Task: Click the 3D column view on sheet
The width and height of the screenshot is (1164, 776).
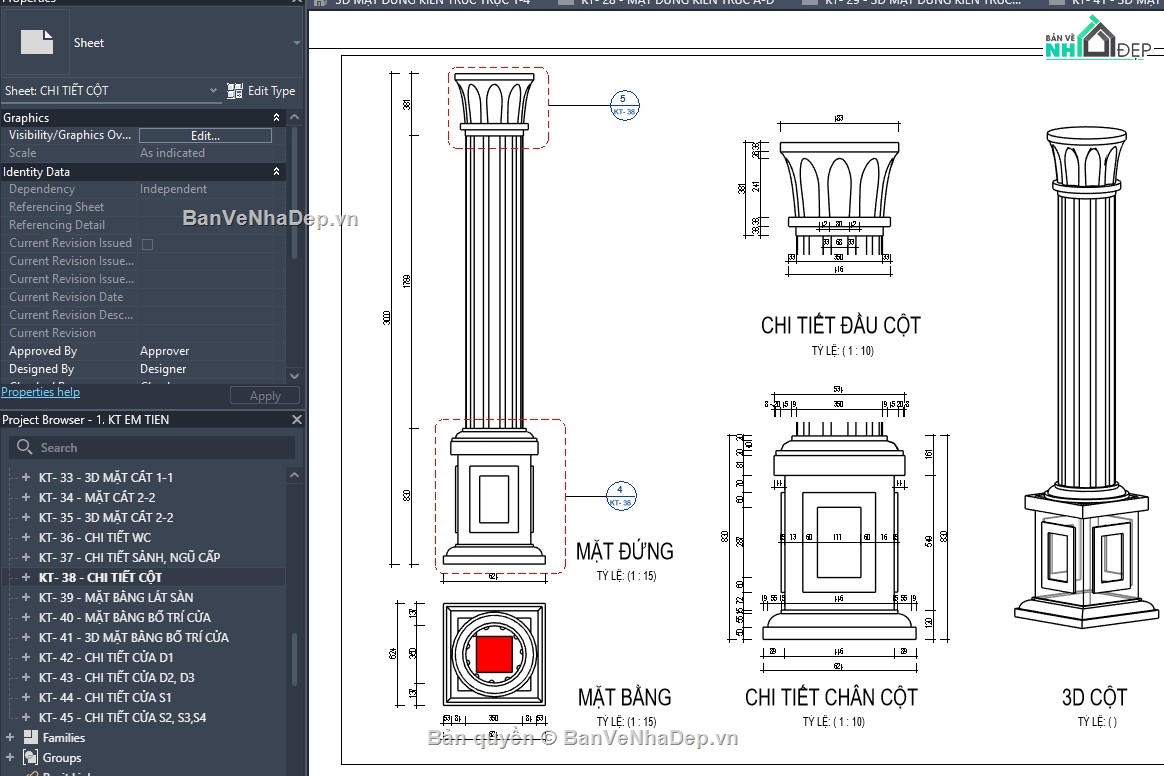Action: point(1087,376)
